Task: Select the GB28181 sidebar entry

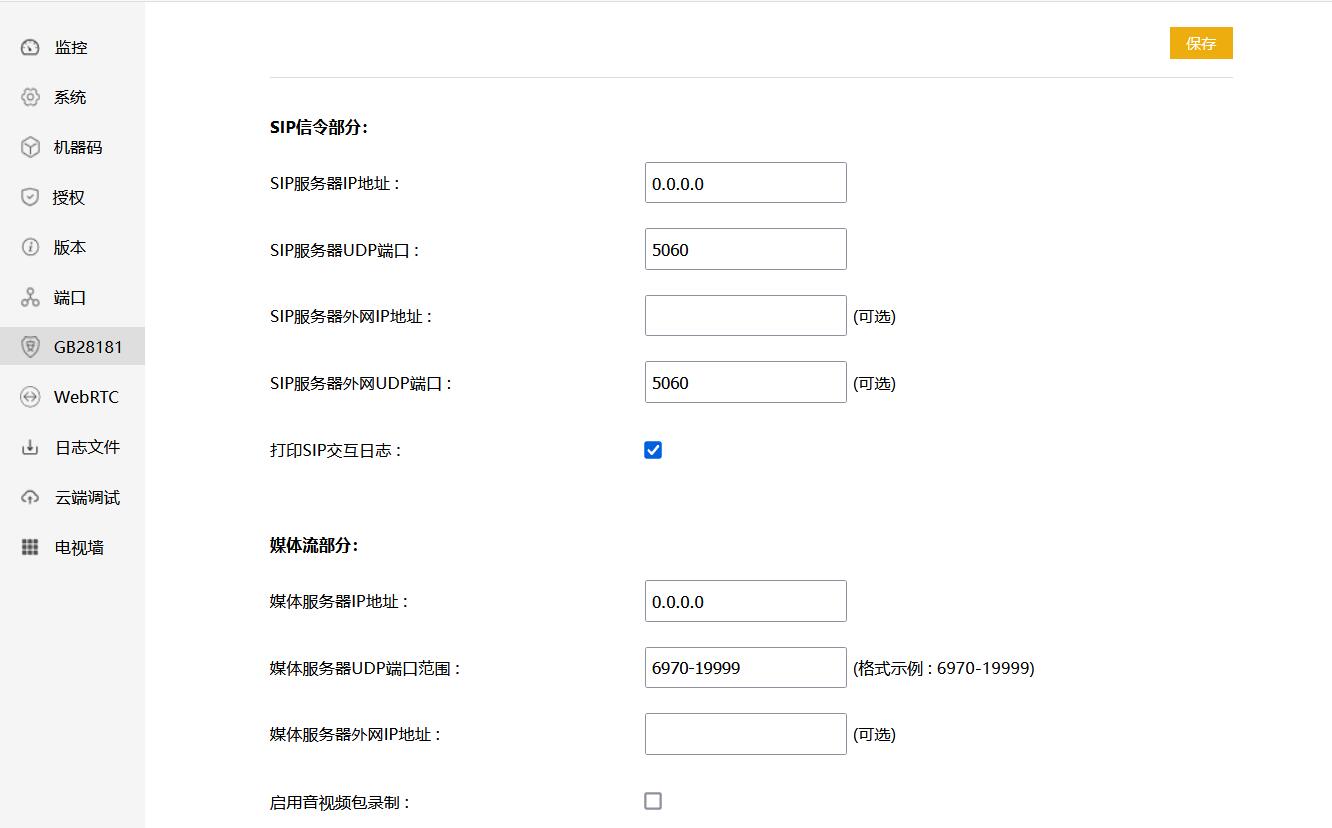Action: tap(72, 347)
